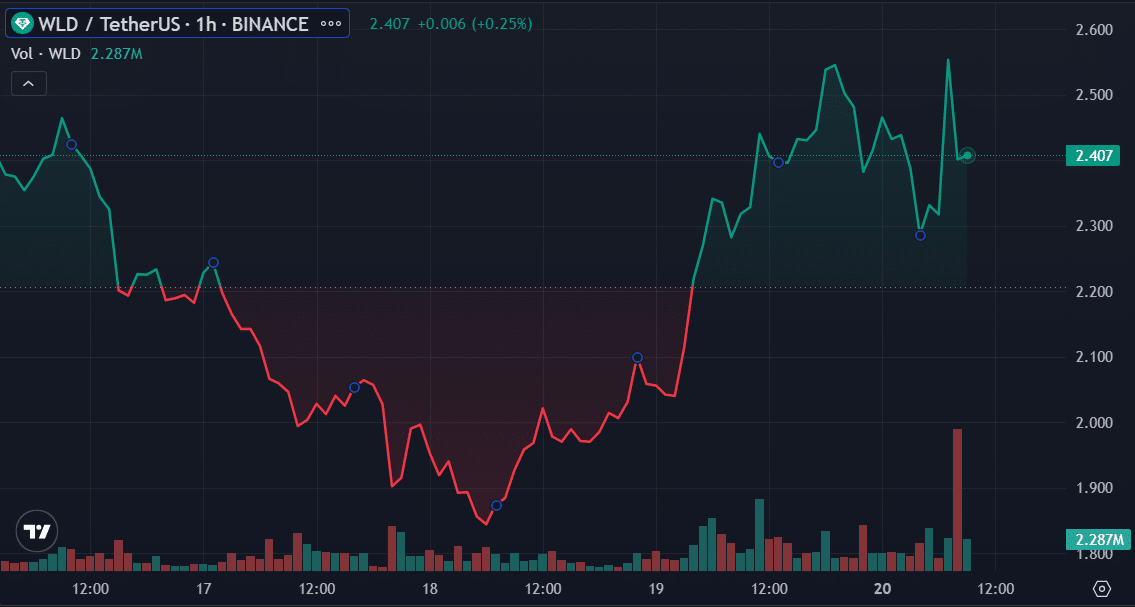This screenshot has height=607, width=1135.
Task: Click the tallest red volume bar
Action: [958, 500]
